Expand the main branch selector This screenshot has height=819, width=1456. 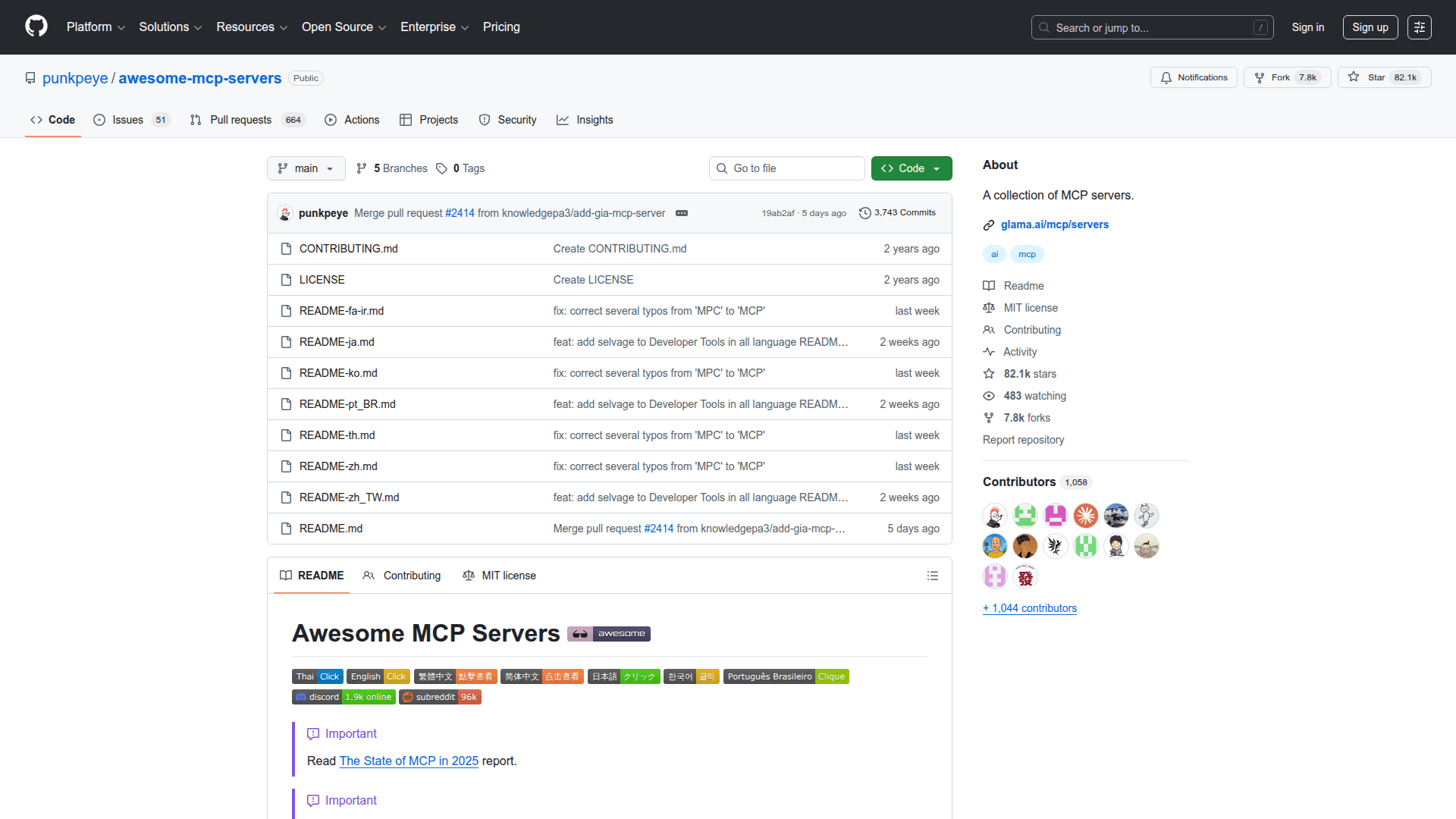[306, 168]
